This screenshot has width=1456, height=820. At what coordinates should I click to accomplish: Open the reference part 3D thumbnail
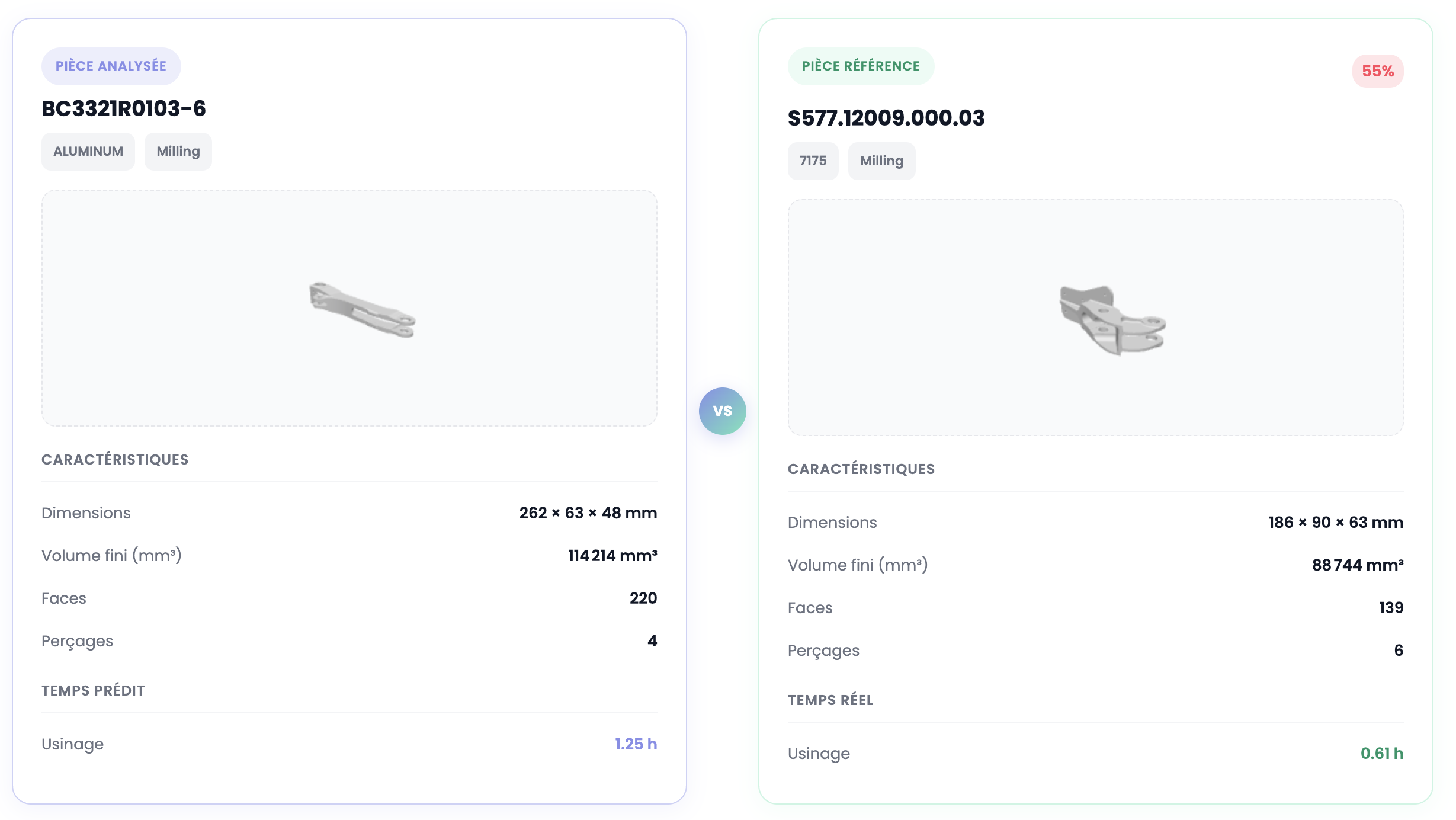tap(1112, 320)
